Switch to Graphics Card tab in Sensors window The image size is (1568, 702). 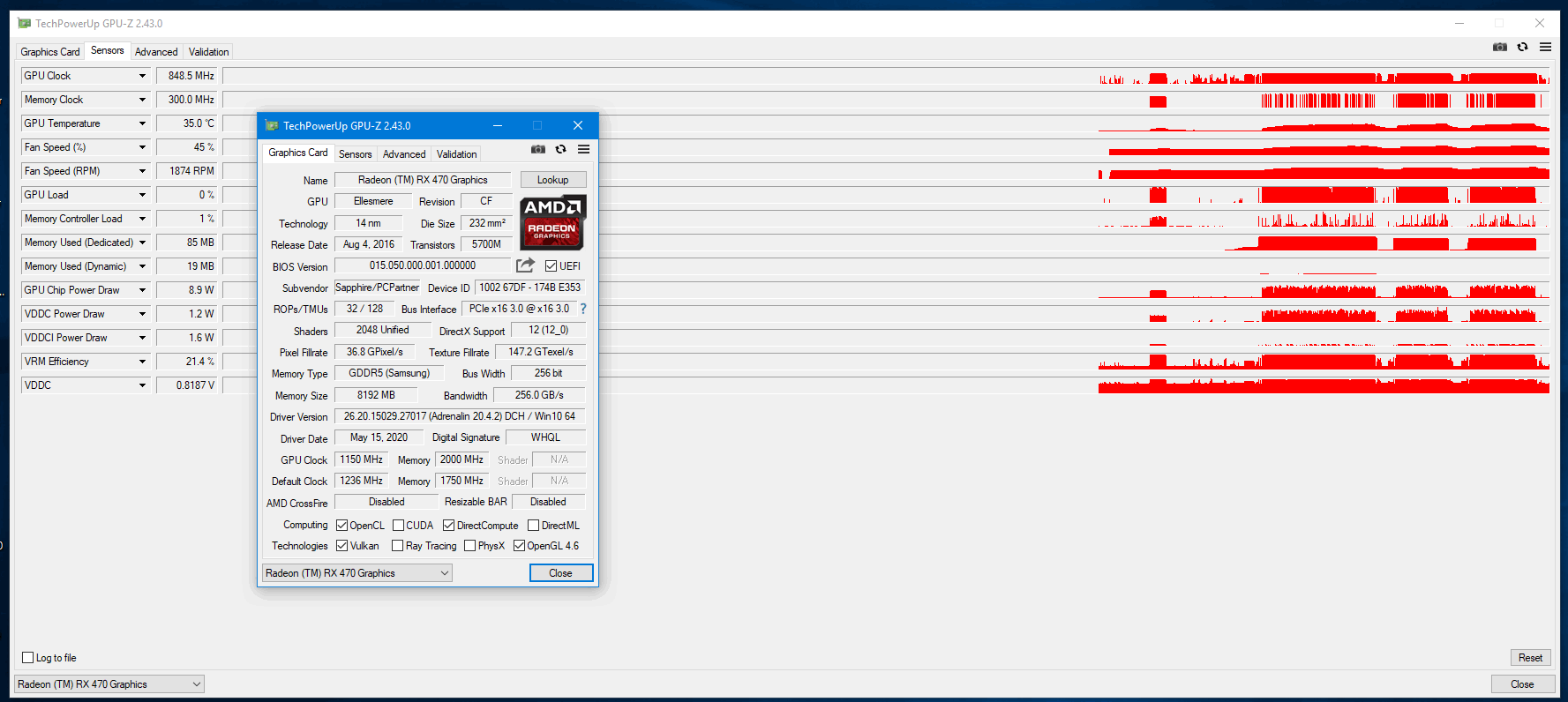[x=50, y=52]
